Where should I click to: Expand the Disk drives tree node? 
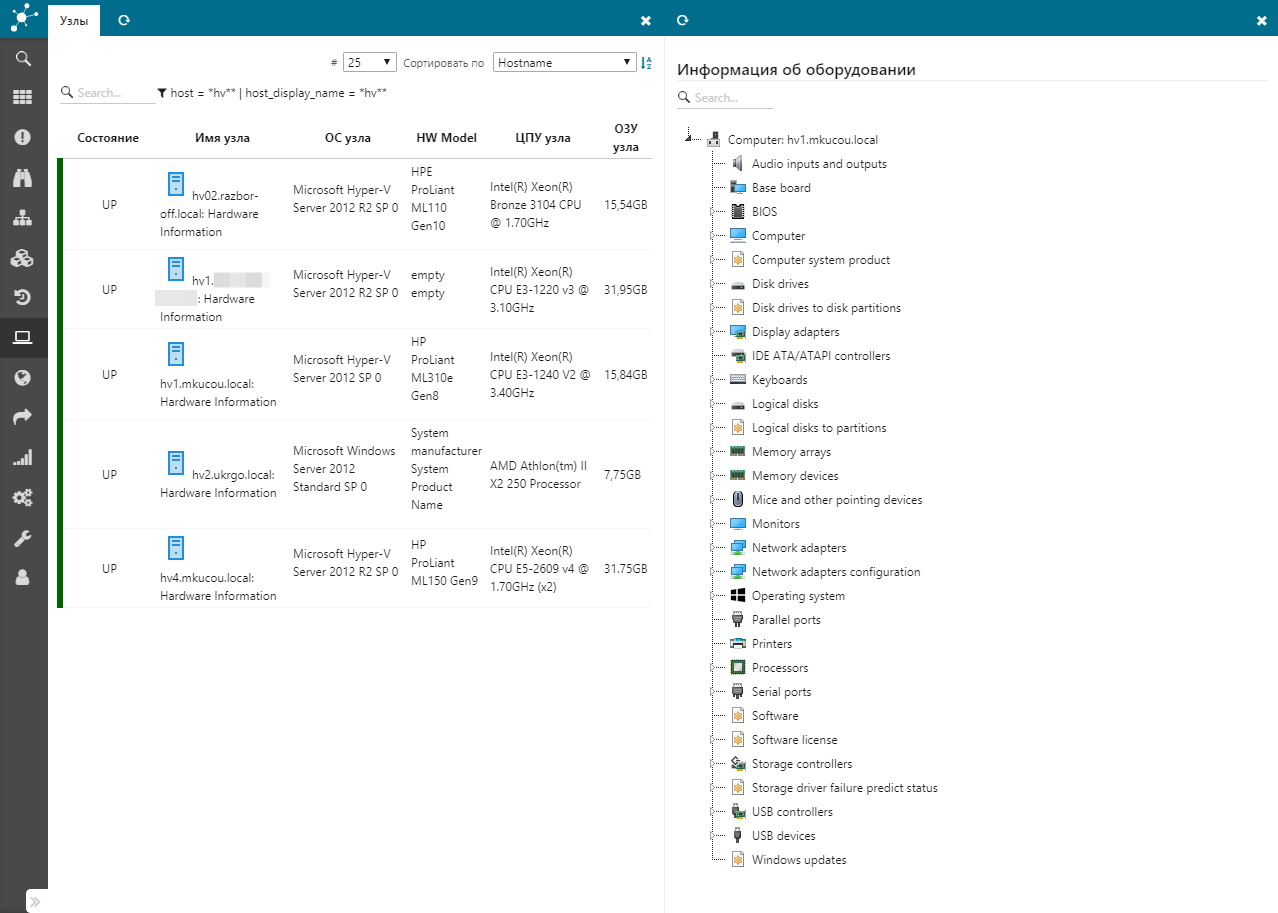[712, 284]
